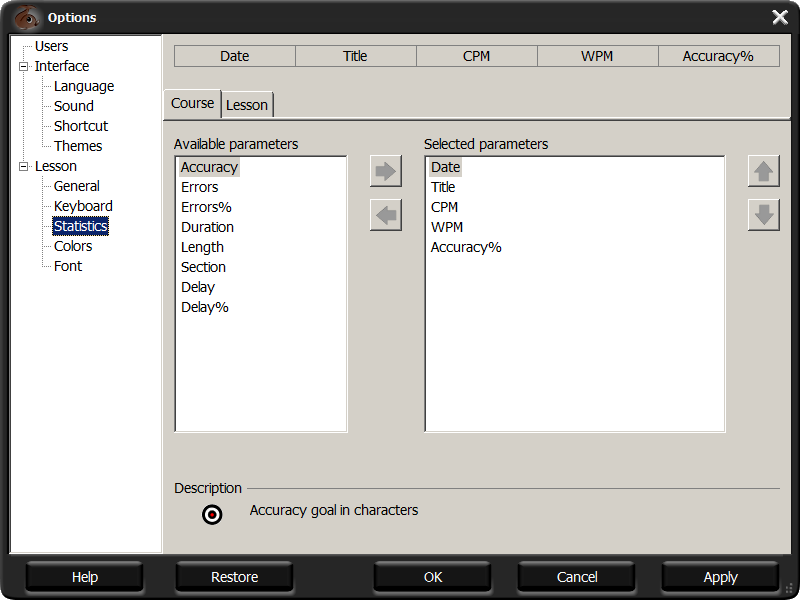
Task: Click the window resize grip
Action: (x=787, y=588)
